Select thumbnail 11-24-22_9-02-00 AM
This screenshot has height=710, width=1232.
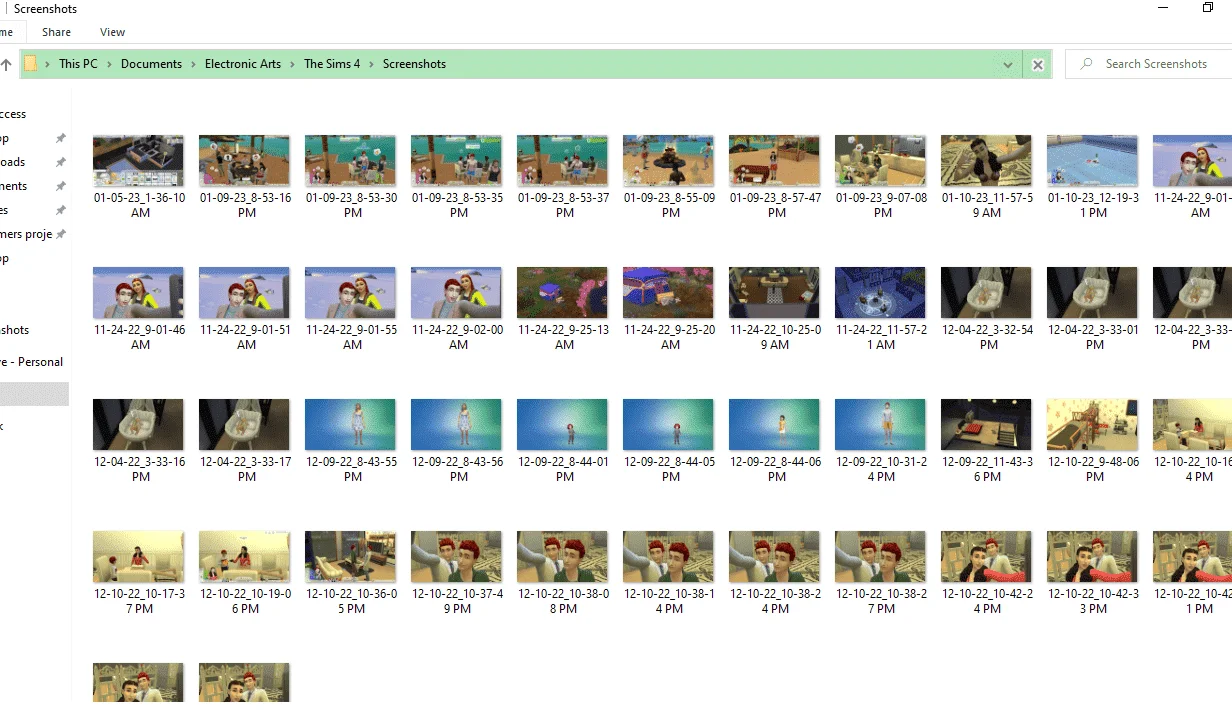click(x=456, y=293)
